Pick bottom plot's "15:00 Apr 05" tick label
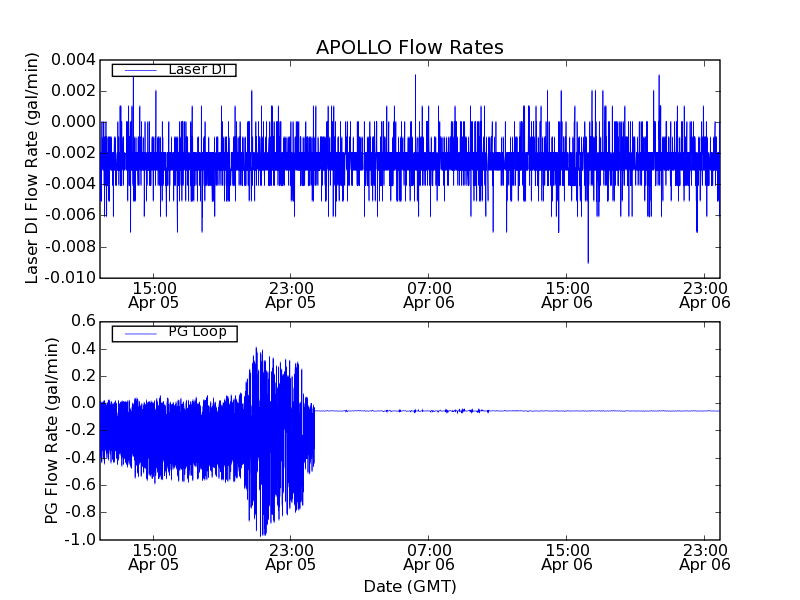 point(153,556)
